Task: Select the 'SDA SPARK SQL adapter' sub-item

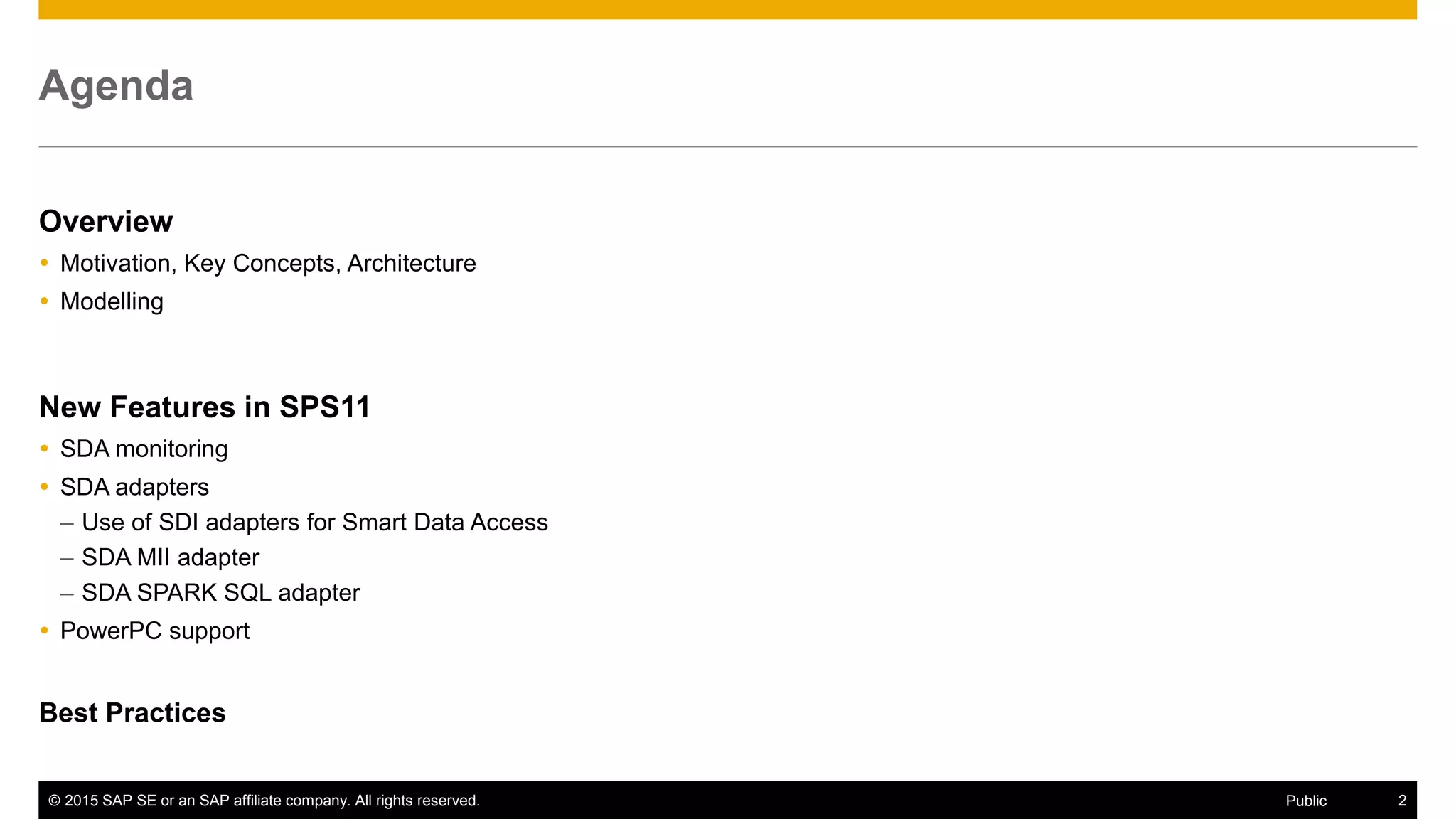Action: [221, 593]
